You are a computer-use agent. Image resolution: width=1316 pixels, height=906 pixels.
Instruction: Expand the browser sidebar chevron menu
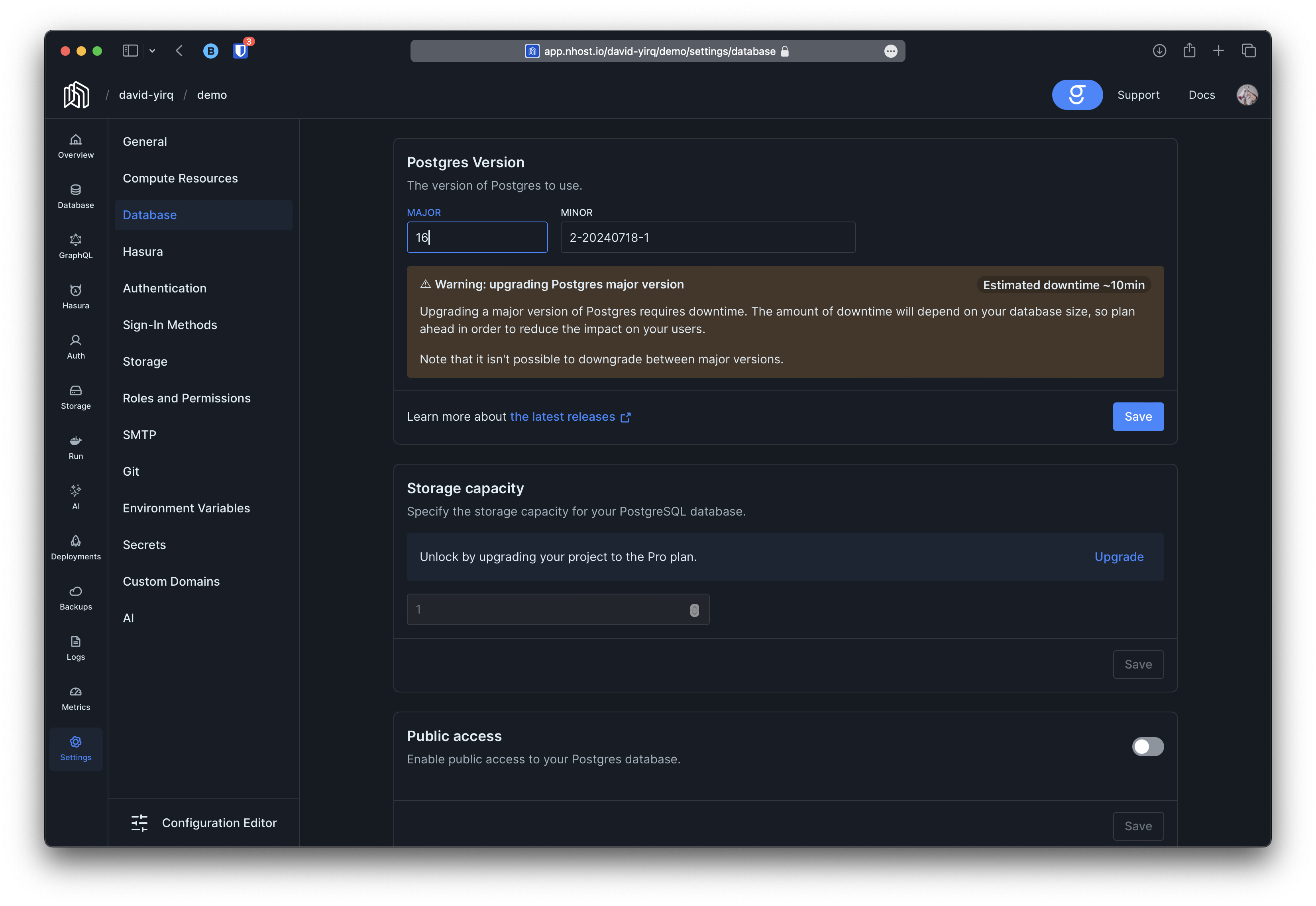point(152,51)
